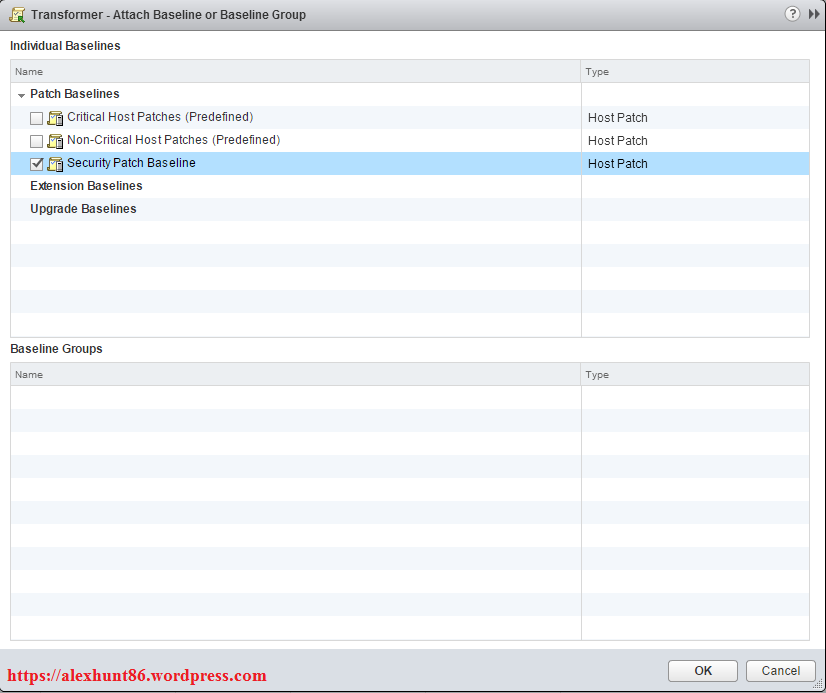The width and height of the screenshot is (826, 693).
Task: Open the alexhunt86.wordpress.com link
Action: click(137, 676)
